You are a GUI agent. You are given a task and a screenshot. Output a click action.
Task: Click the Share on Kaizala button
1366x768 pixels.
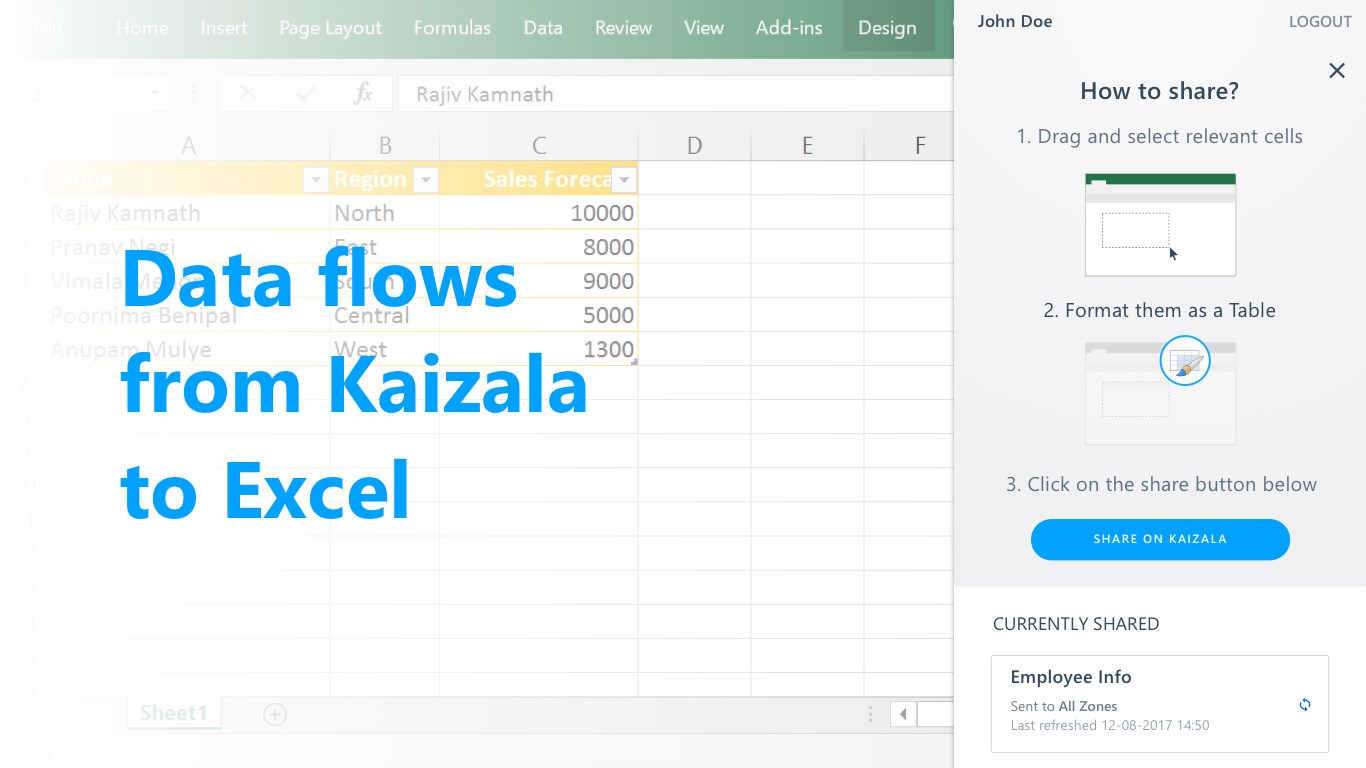click(x=1160, y=539)
